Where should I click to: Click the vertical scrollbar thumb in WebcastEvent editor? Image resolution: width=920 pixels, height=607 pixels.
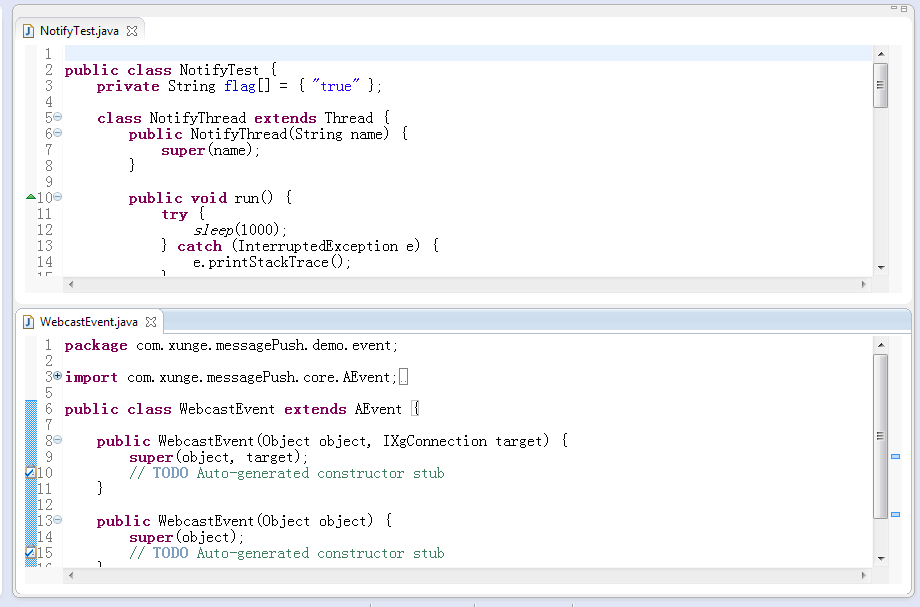(x=881, y=436)
